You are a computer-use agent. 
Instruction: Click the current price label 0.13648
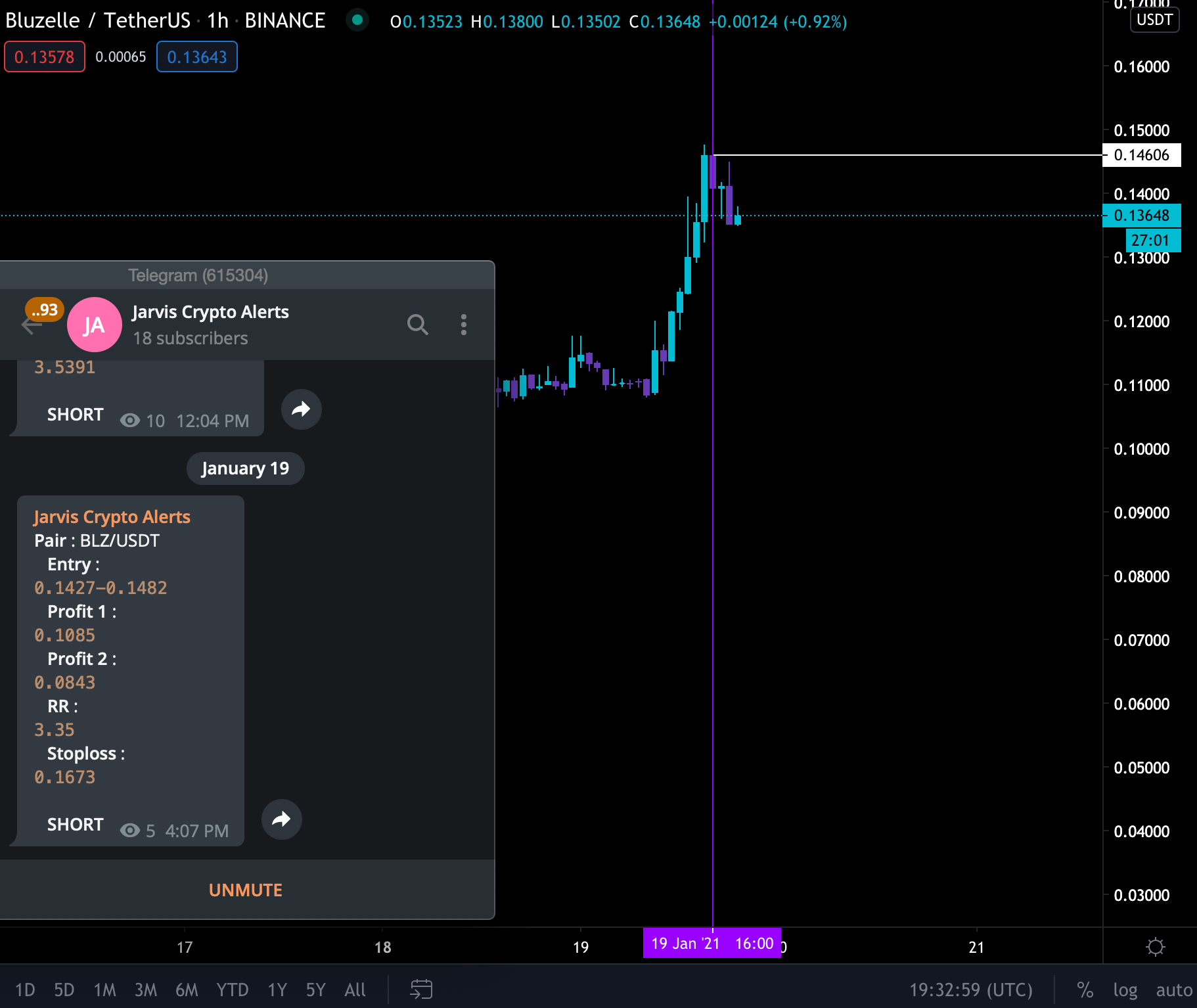click(x=1141, y=216)
